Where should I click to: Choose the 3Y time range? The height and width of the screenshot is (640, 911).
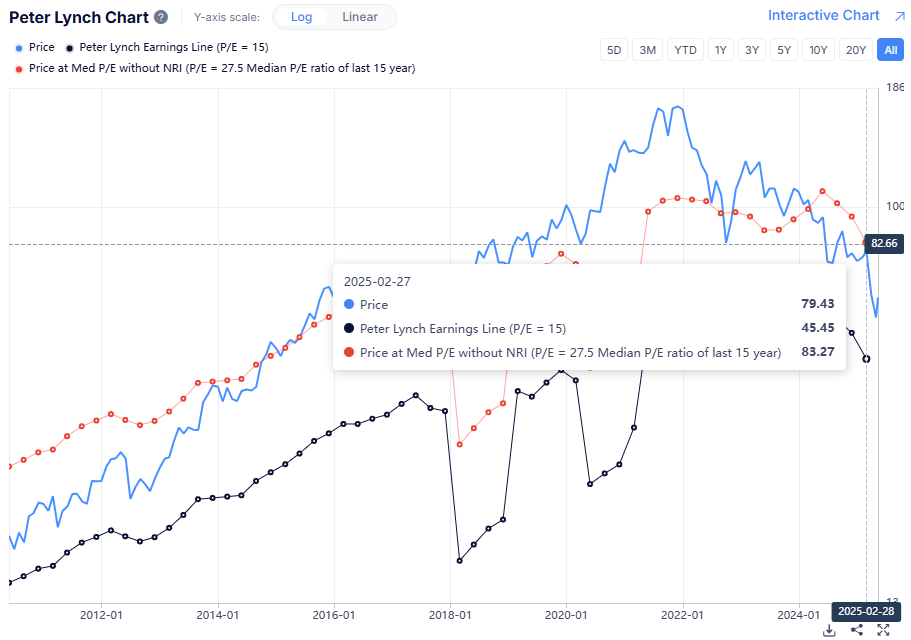[752, 50]
